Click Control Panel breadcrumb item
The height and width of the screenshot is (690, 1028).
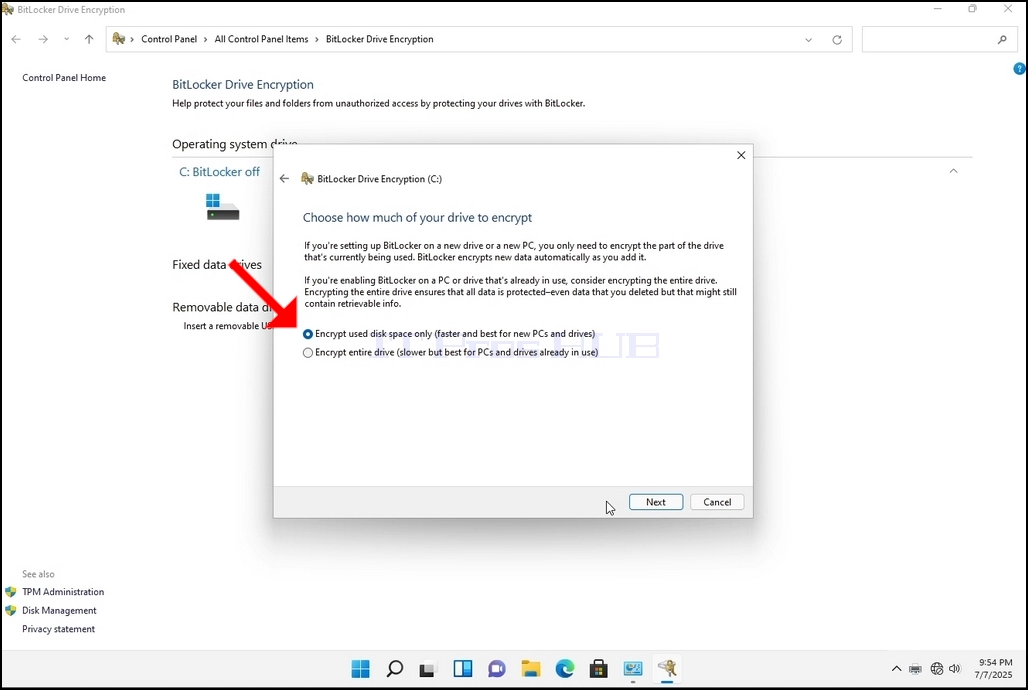pos(169,39)
